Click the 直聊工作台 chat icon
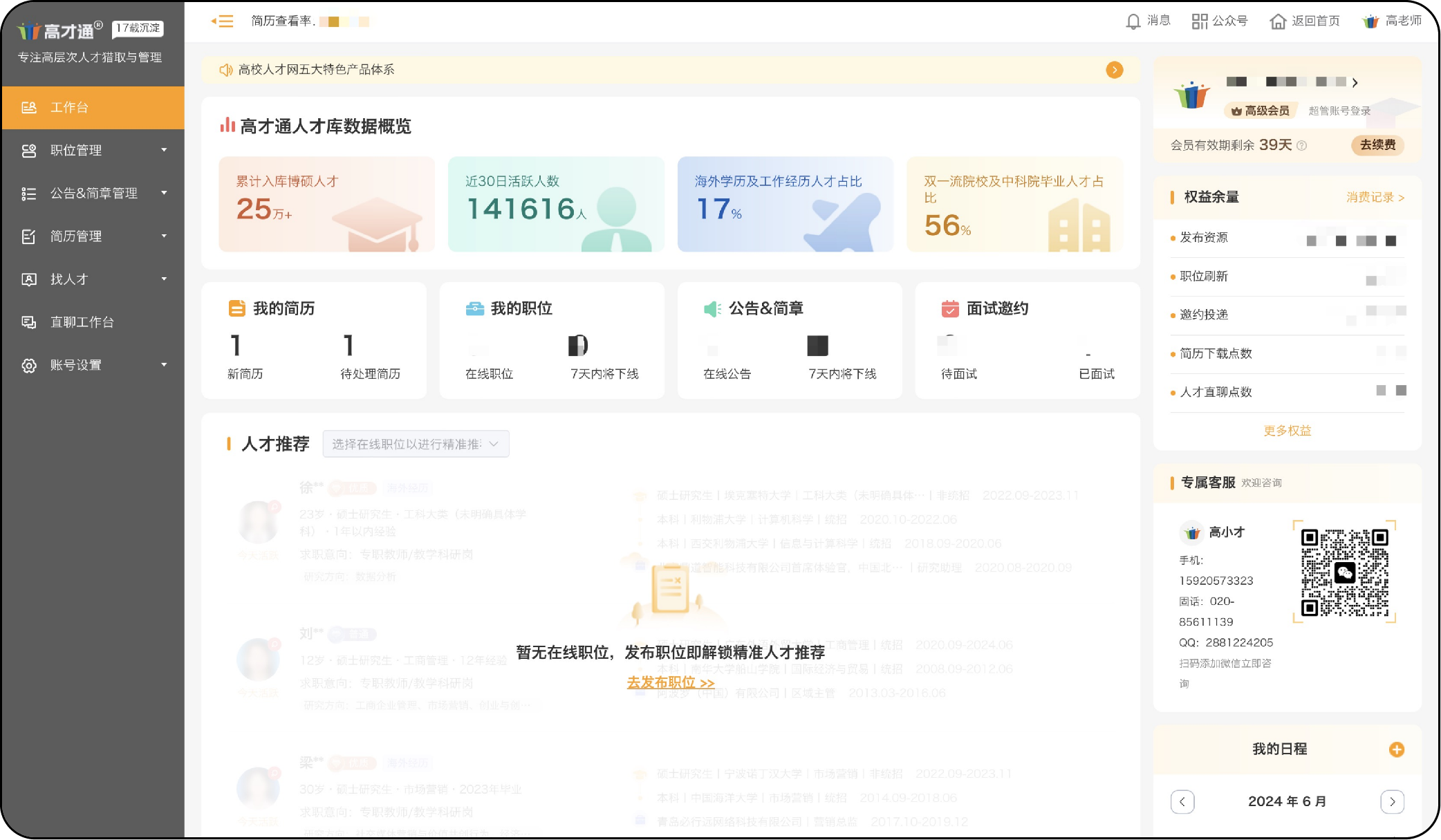1441x840 pixels. (x=29, y=322)
